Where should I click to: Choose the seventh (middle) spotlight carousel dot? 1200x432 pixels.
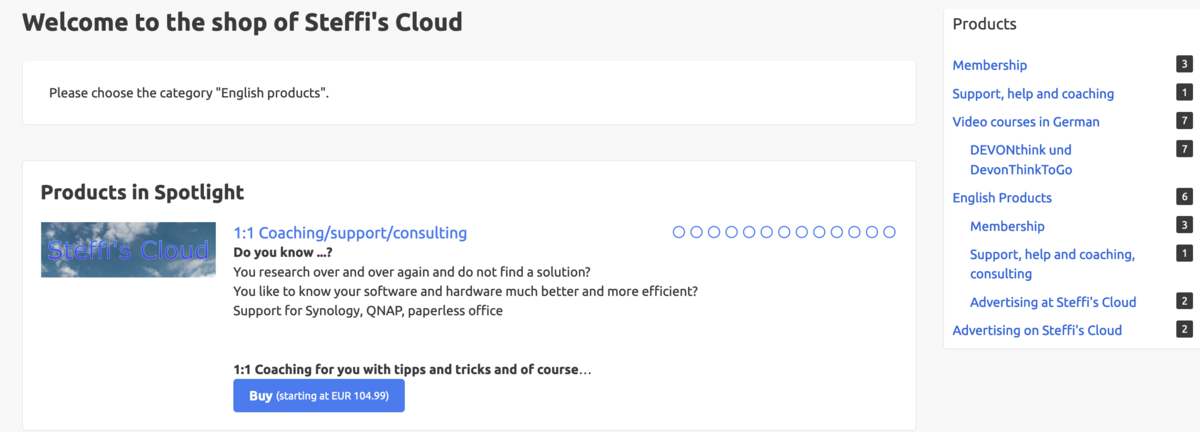click(x=784, y=232)
